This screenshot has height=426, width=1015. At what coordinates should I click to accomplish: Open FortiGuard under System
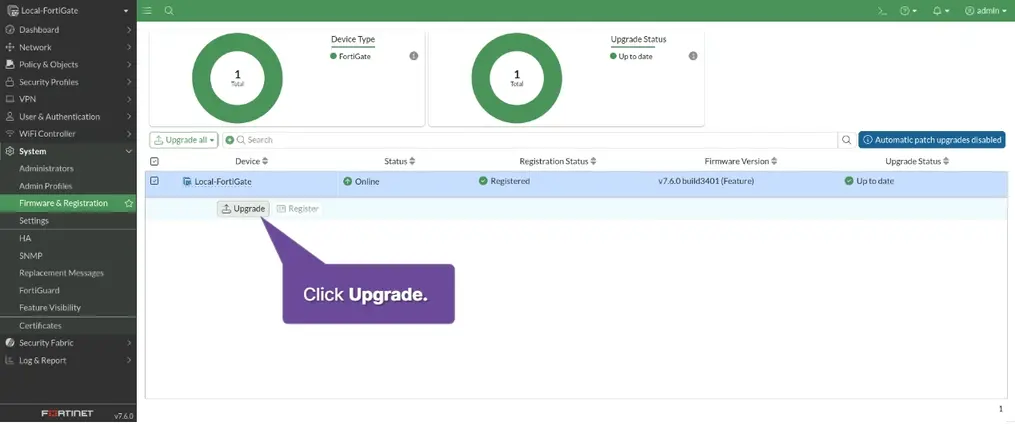[39, 291]
